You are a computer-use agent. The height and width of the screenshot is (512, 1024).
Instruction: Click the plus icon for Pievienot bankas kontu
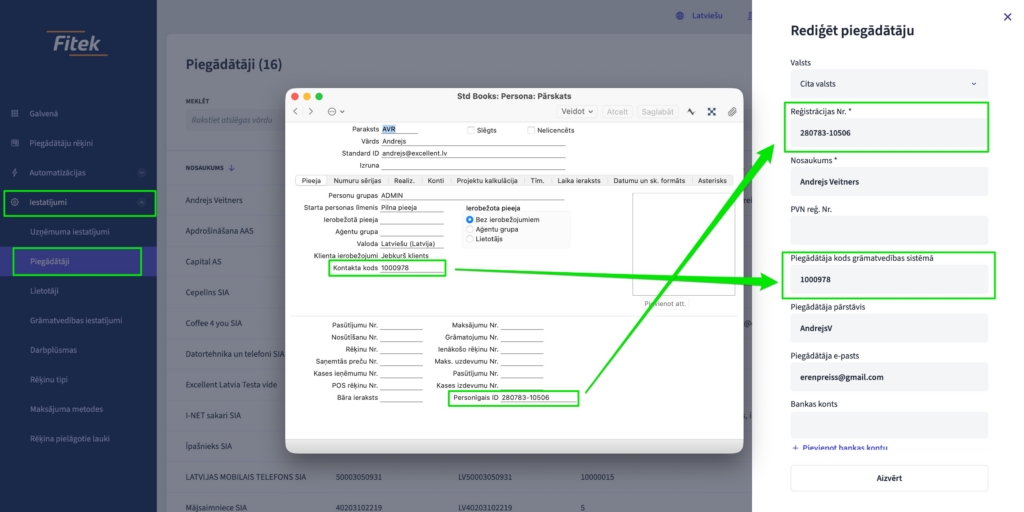point(795,448)
